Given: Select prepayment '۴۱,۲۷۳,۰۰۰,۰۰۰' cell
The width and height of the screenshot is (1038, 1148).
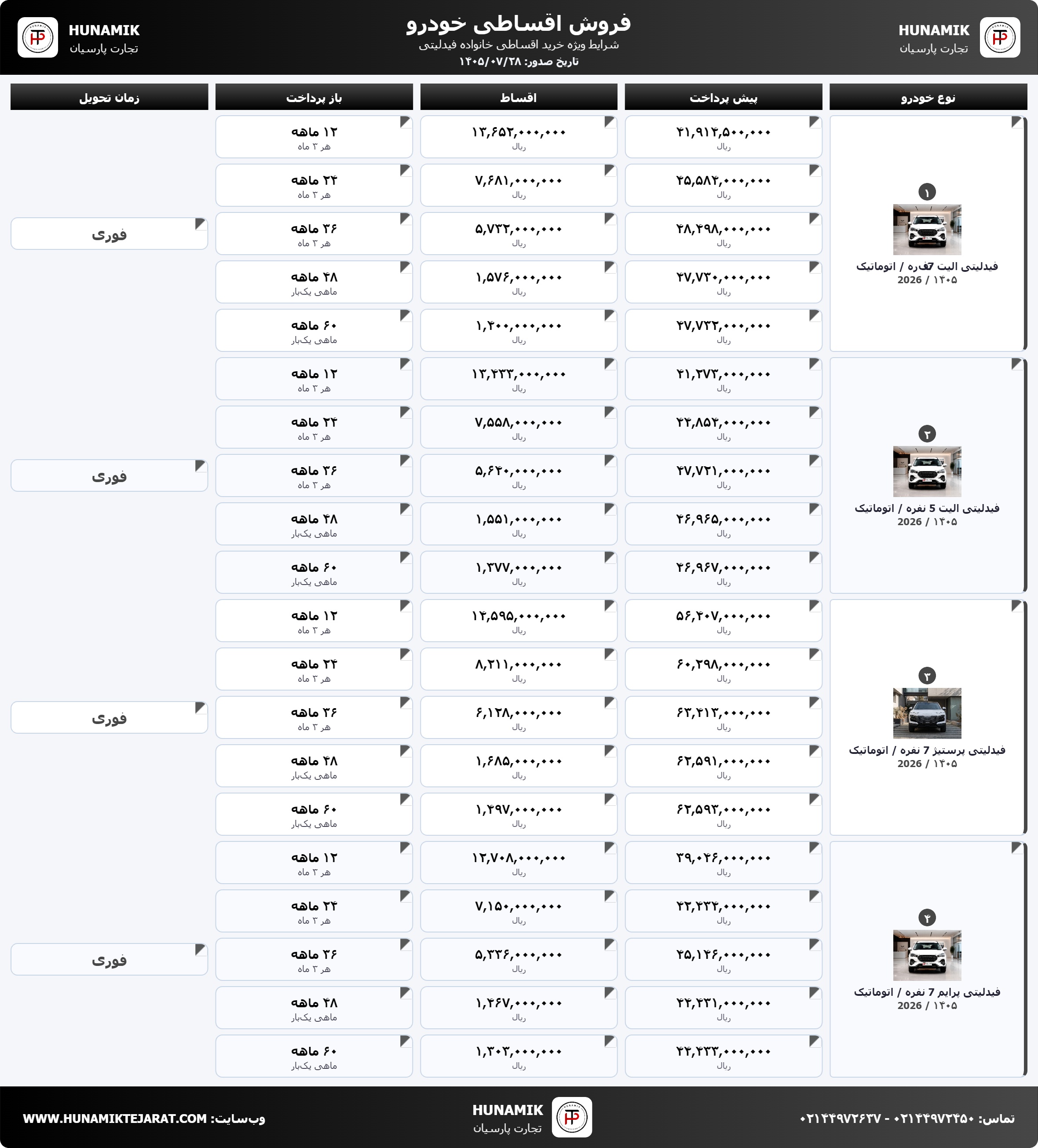Looking at the screenshot, I should [723, 379].
